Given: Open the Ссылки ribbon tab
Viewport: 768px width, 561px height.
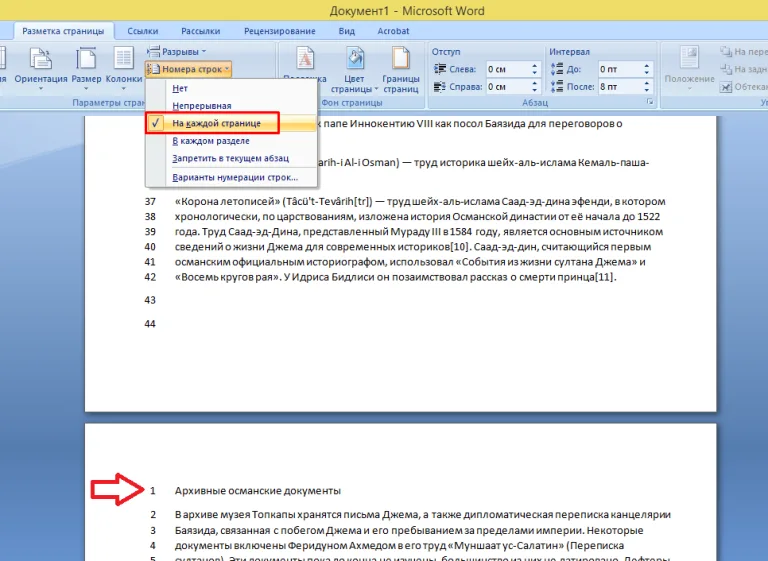Looking at the screenshot, I should point(143,31).
